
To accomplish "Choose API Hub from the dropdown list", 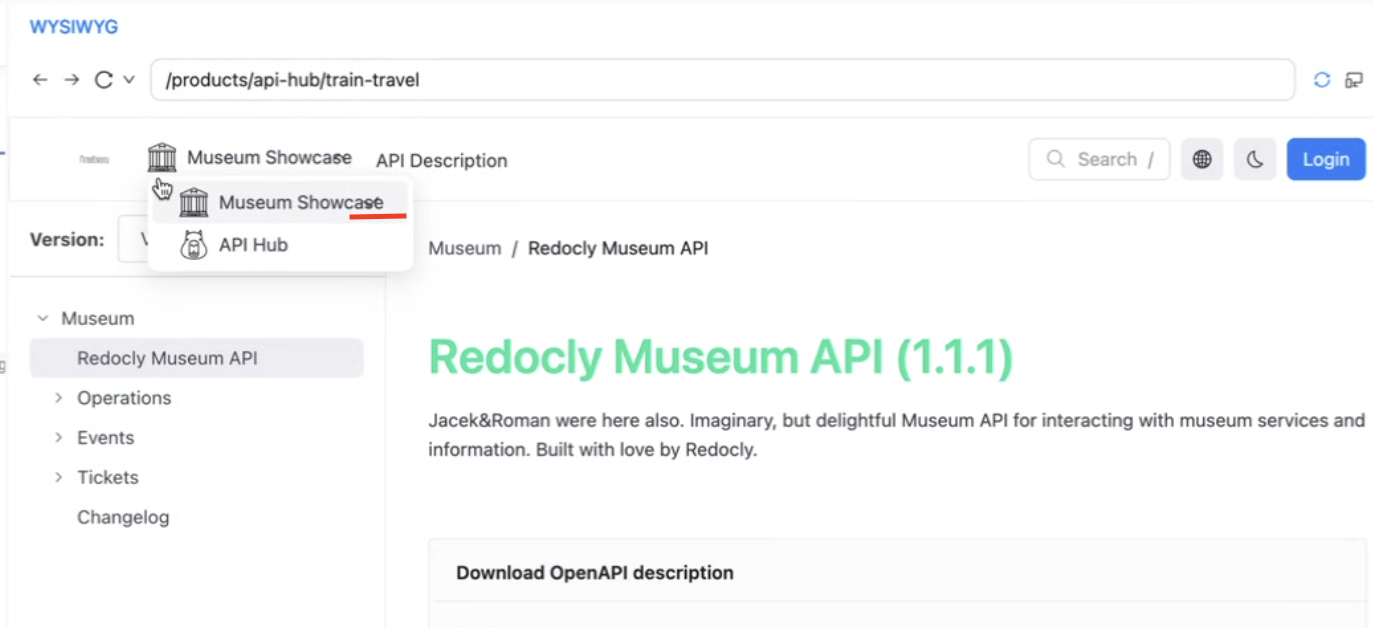I will pos(281,245).
